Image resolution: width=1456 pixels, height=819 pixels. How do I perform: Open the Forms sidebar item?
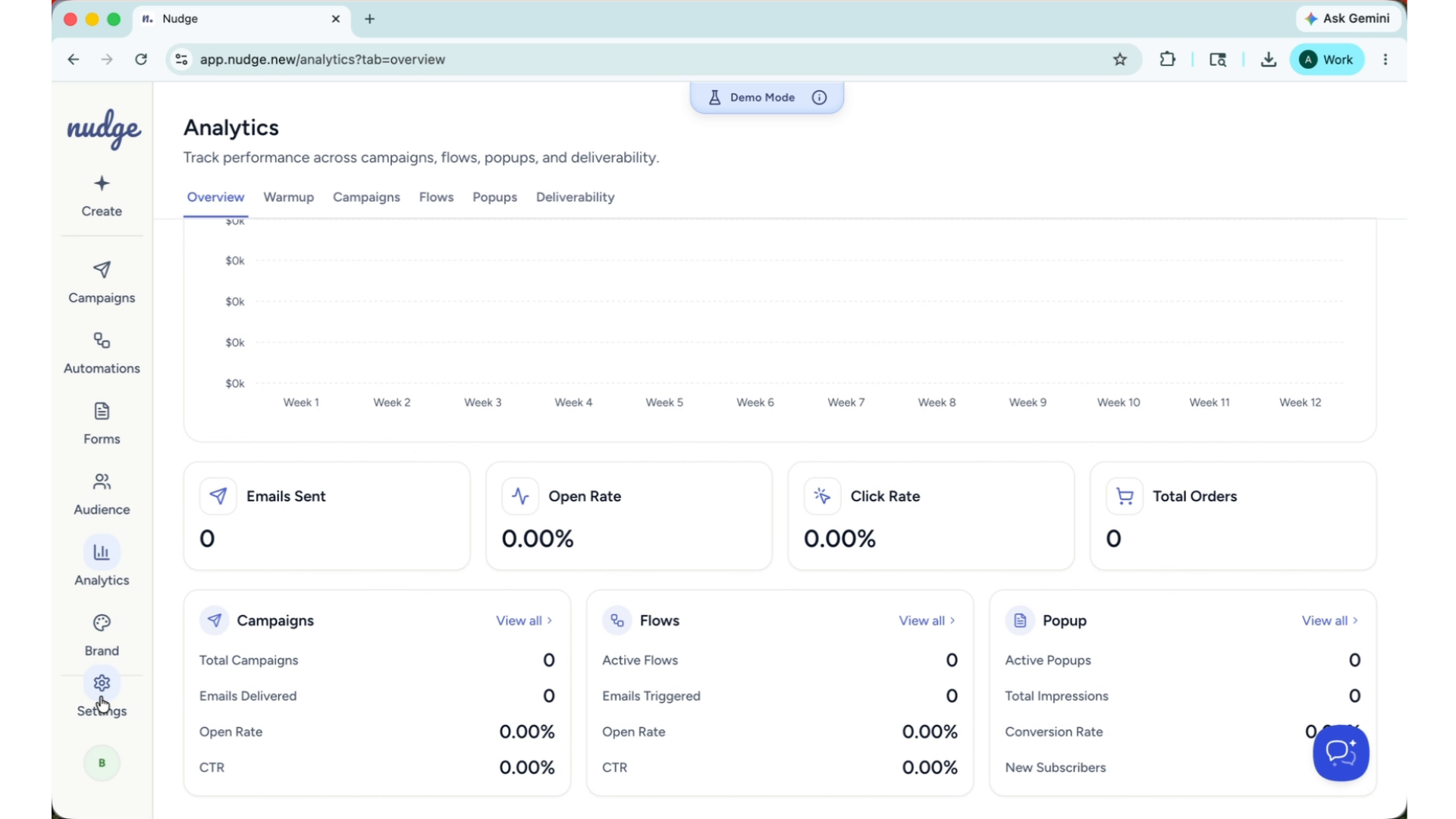pyautogui.click(x=102, y=424)
